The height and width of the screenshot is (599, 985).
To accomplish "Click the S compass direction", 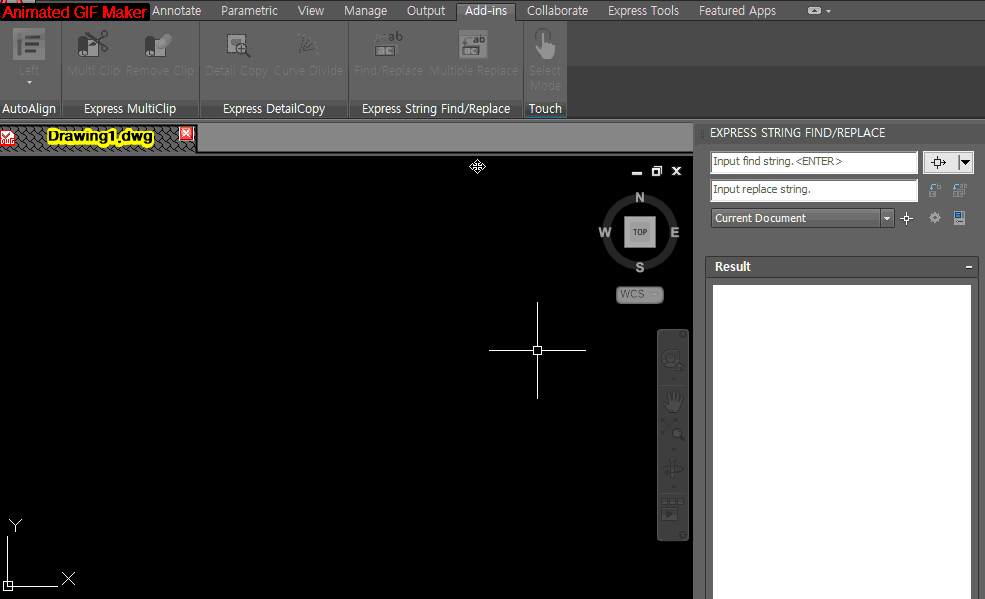I will [x=639, y=267].
